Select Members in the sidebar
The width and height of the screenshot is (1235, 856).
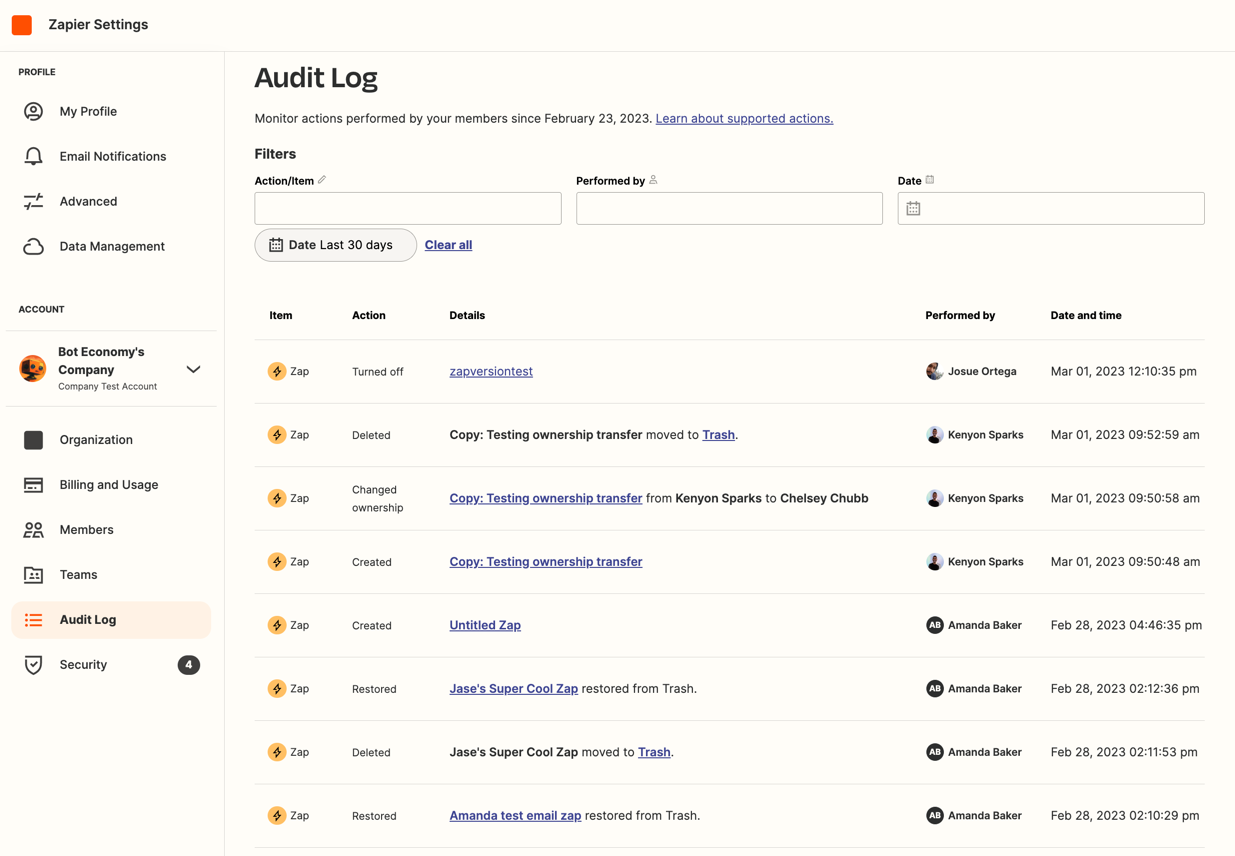[86, 529]
